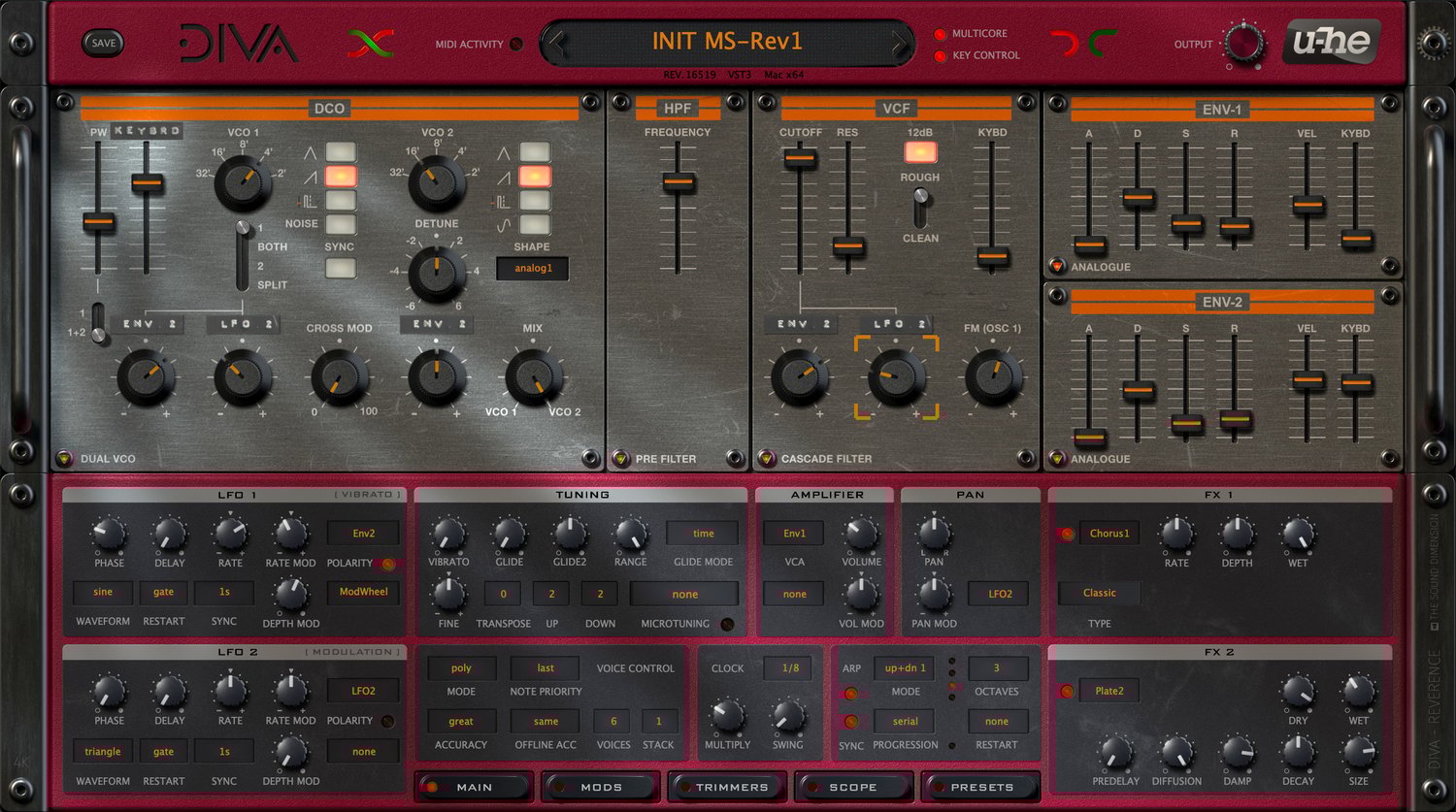Toggle the ARP on button
The width and height of the screenshot is (1456, 812).
coord(851,693)
